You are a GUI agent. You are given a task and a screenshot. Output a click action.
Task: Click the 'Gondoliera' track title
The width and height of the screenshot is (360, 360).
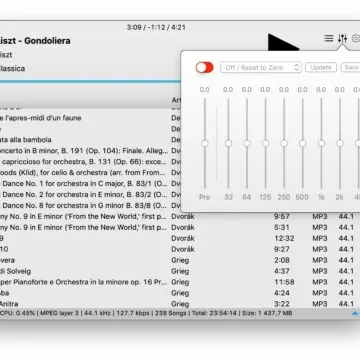tap(47, 41)
